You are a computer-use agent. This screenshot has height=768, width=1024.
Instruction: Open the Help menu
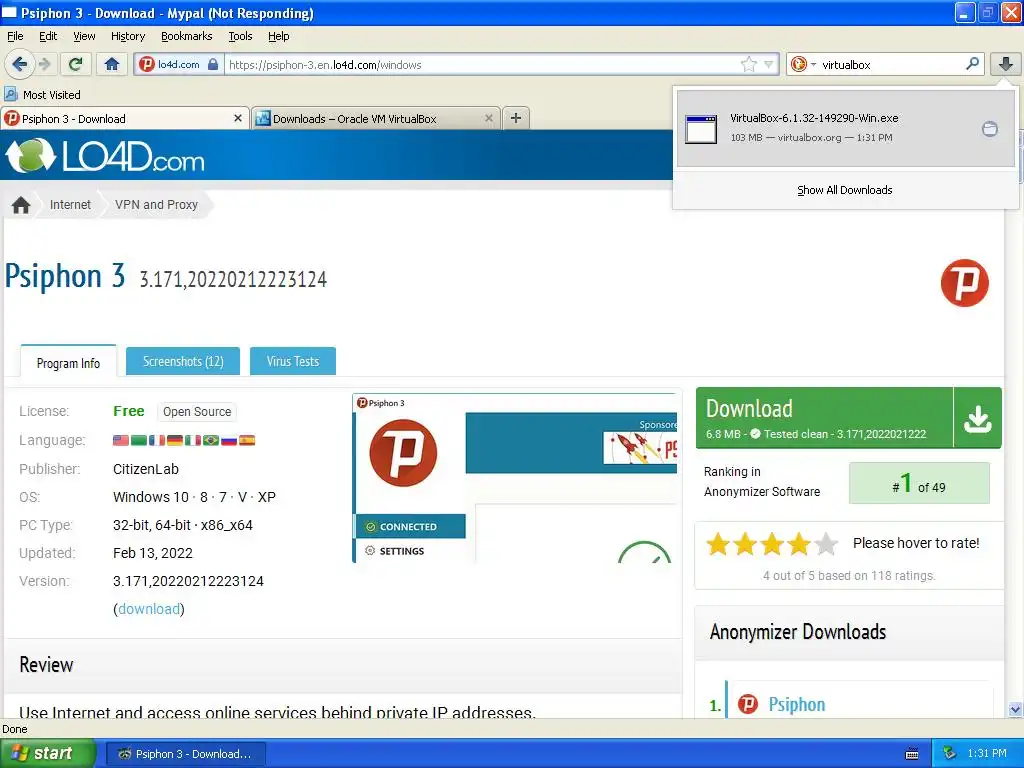coord(278,36)
